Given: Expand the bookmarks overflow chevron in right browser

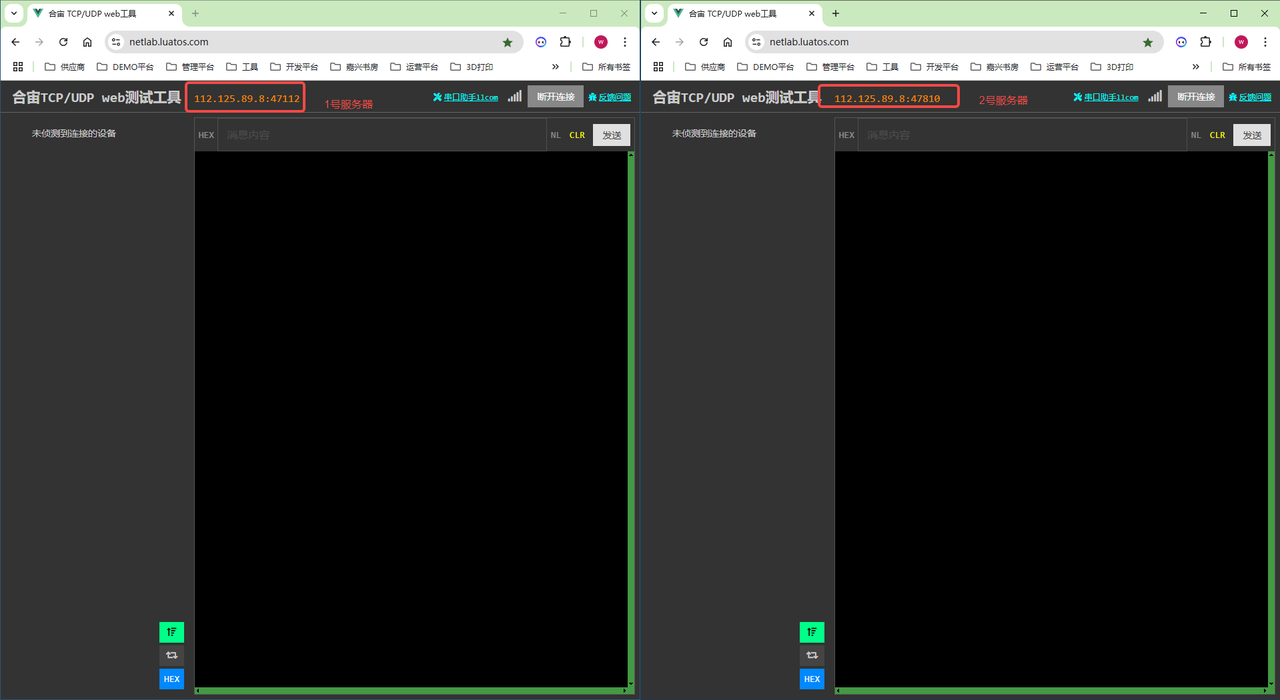Looking at the screenshot, I should coord(1195,66).
